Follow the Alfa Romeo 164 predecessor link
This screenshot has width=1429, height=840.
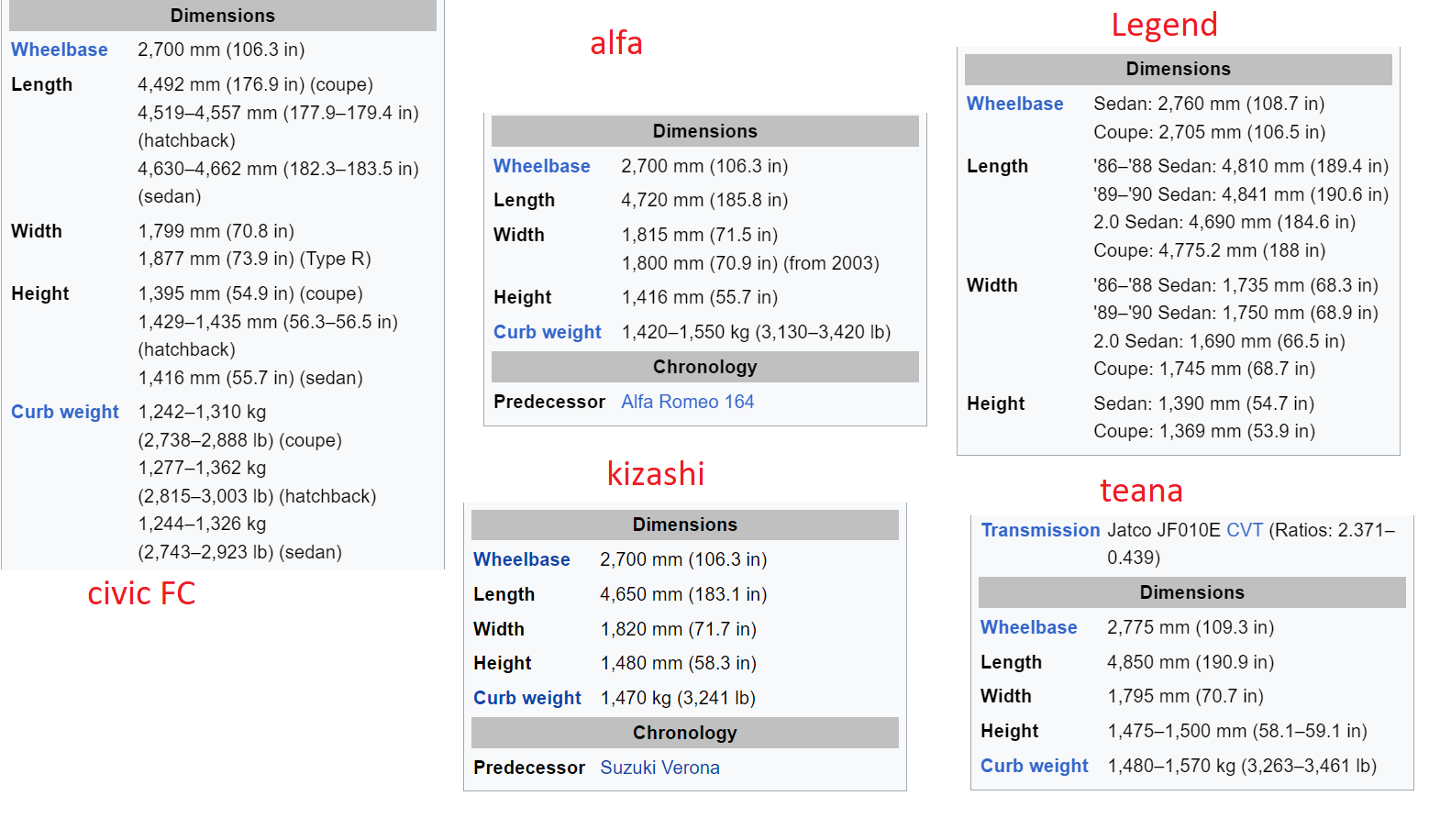tap(688, 402)
